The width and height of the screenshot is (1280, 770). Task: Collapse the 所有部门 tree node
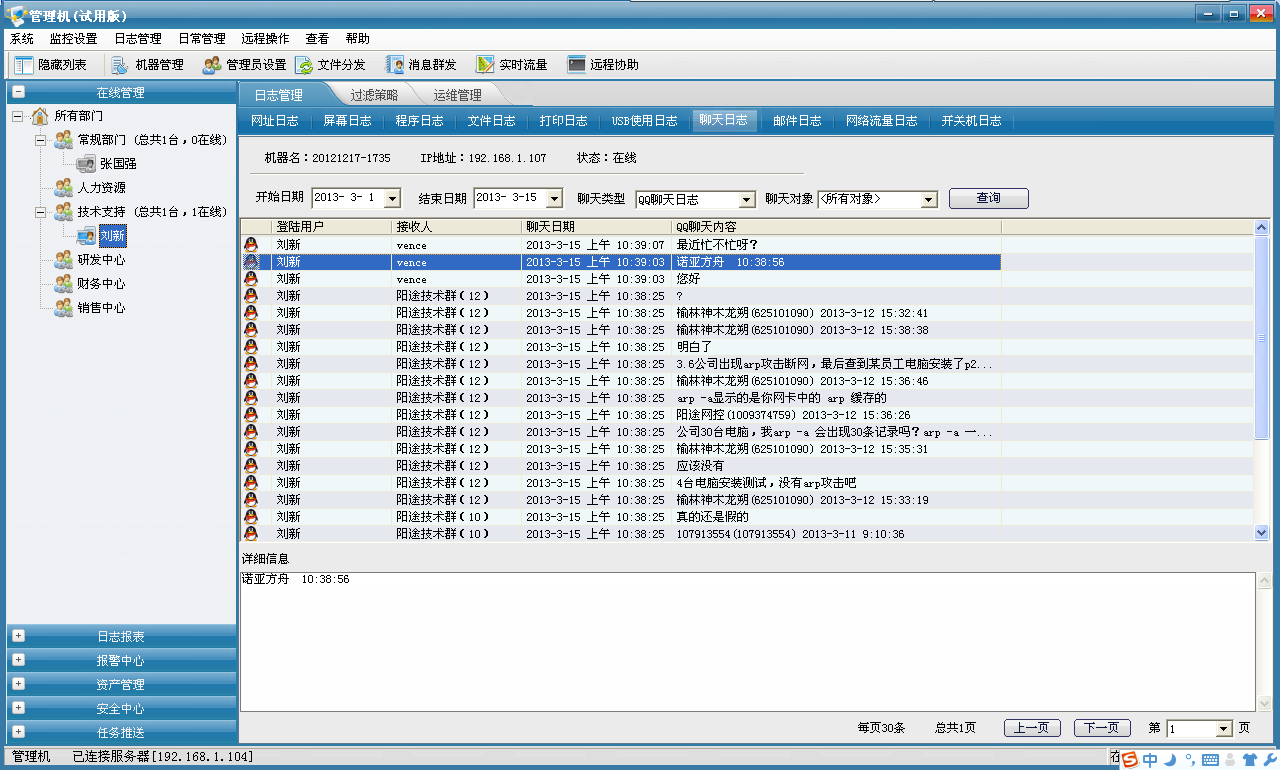[x=18, y=116]
